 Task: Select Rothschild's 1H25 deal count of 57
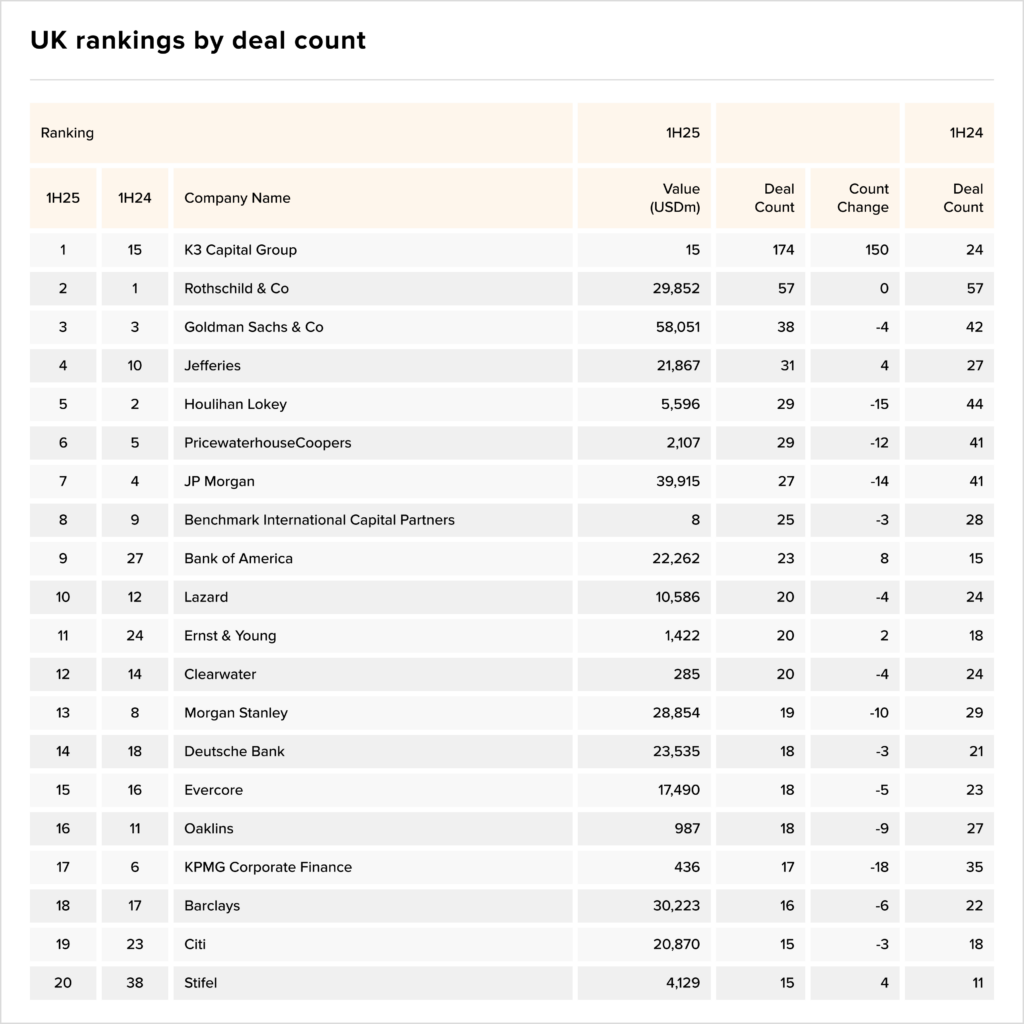786,289
